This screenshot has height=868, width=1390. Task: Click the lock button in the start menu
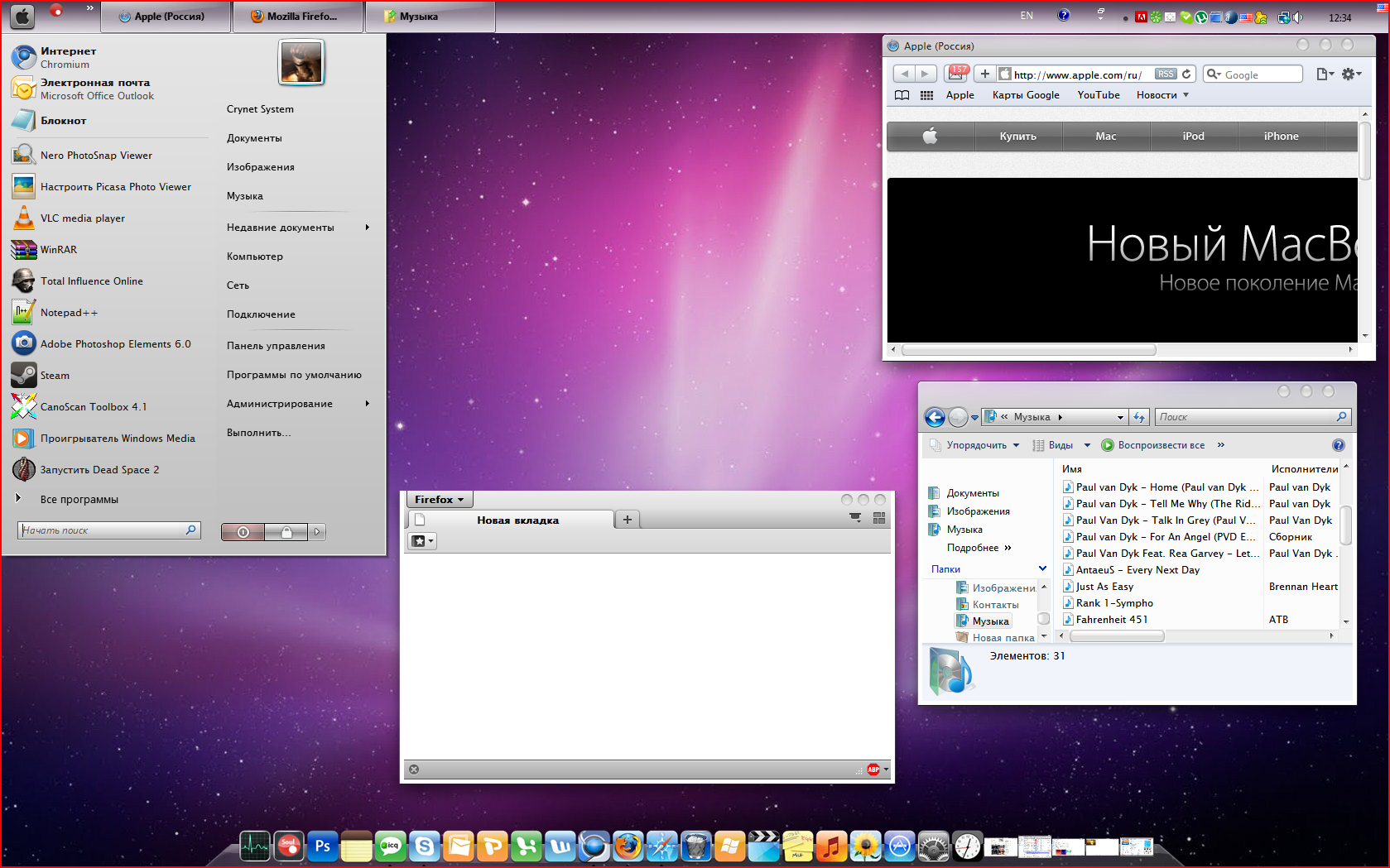coord(286,532)
